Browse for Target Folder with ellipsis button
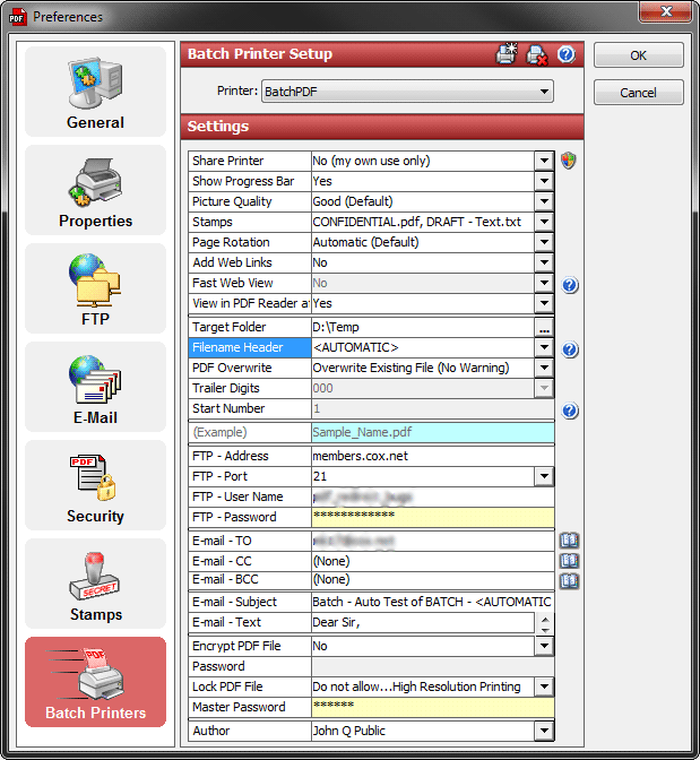700x760 pixels. pos(544,327)
